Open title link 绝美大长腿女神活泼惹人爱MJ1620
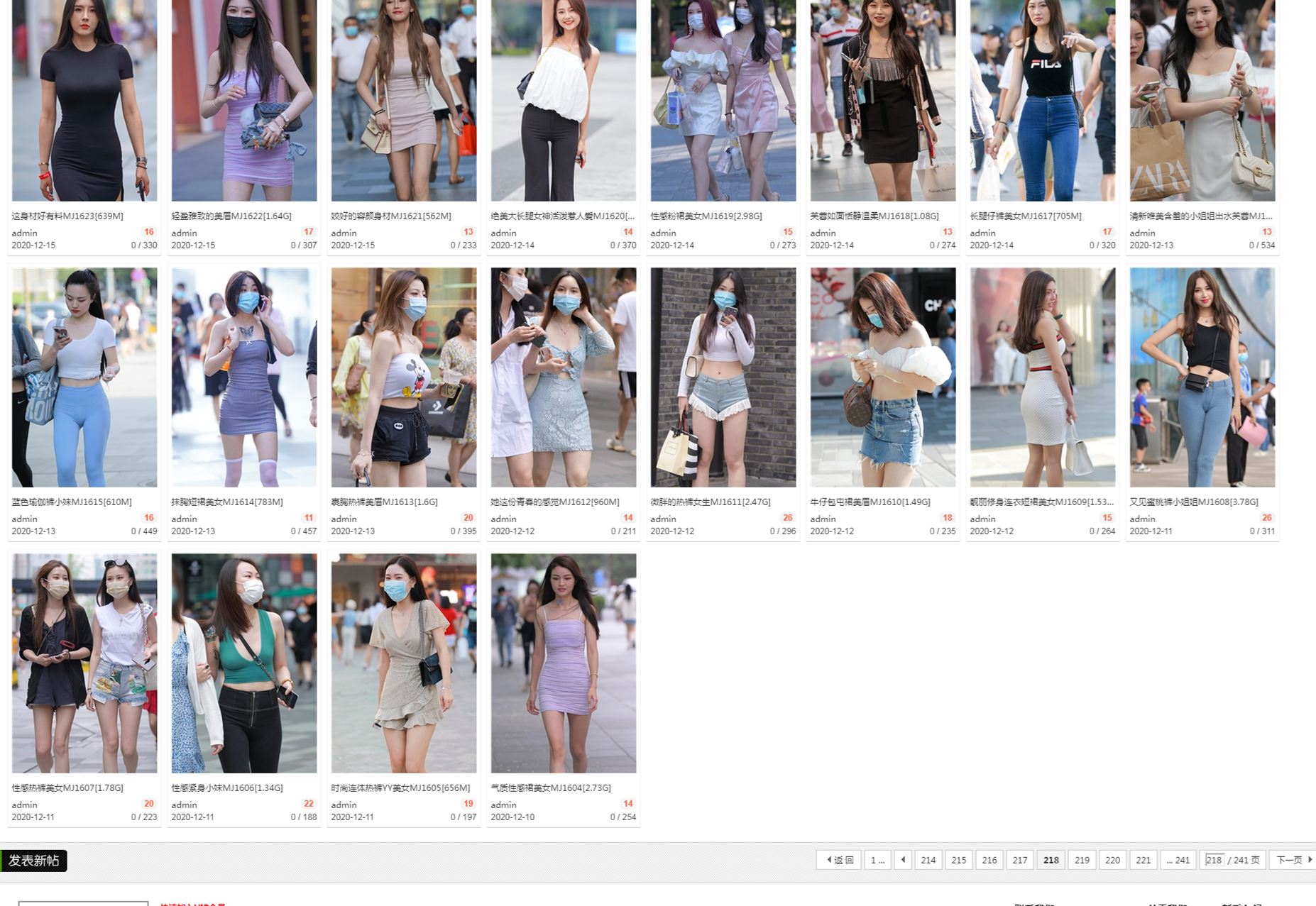Image resolution: width=1316 pixels, height=906 pixels. [x=563, y=216]
